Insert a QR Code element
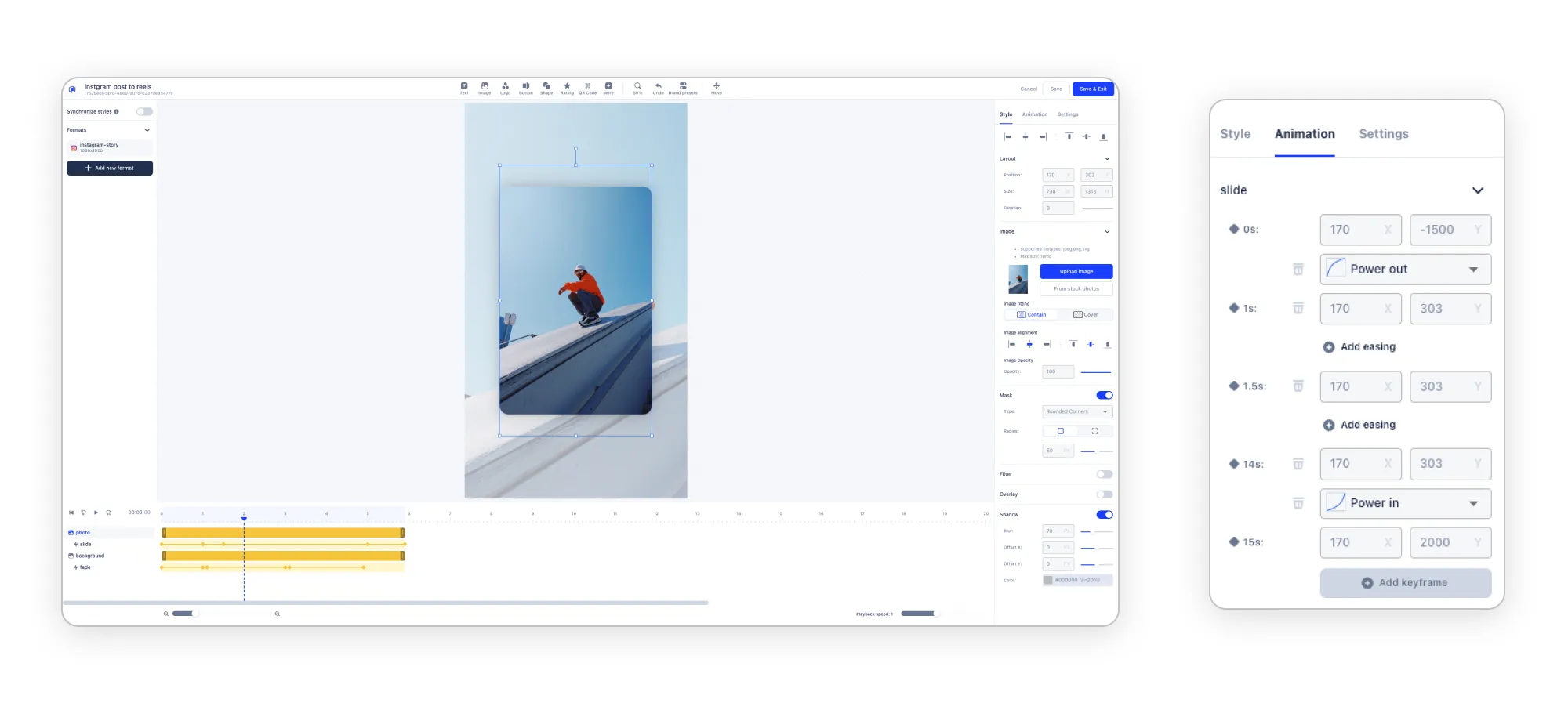The width and height of the screenshot is (1568, 710). [x=588, y=88]
